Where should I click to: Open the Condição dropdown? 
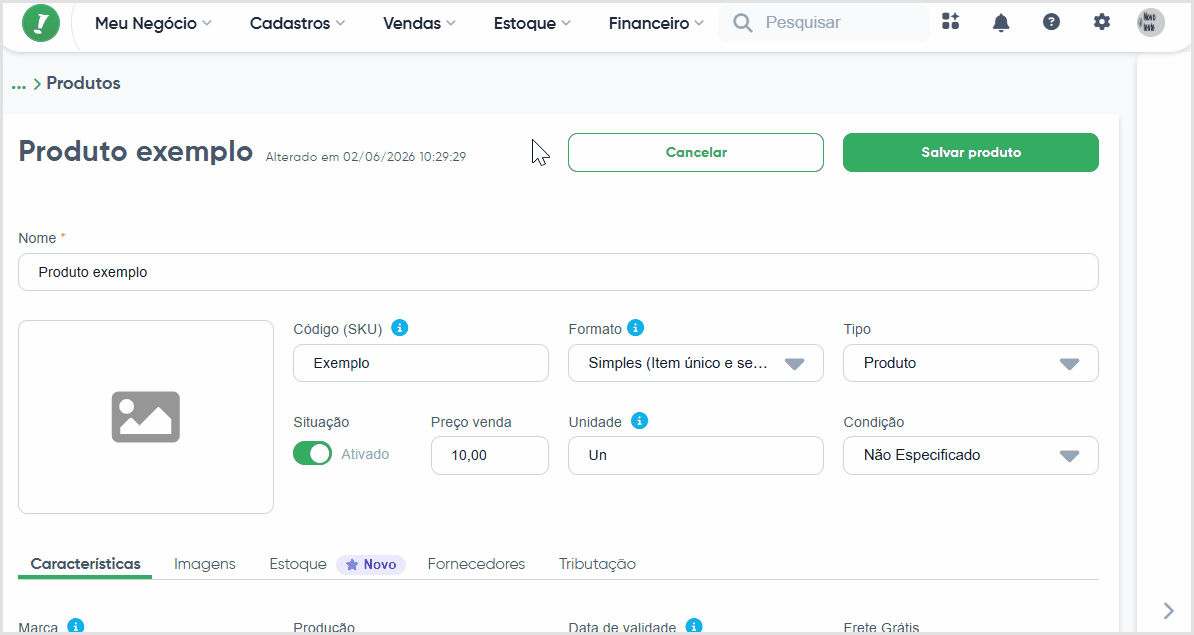coord(970,455)
